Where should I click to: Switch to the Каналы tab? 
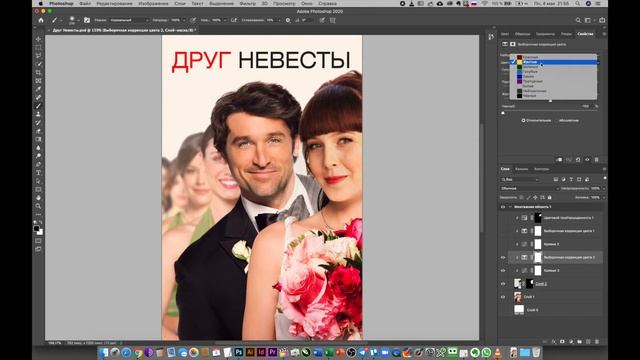pyautogui.click(x=521, y=169)
